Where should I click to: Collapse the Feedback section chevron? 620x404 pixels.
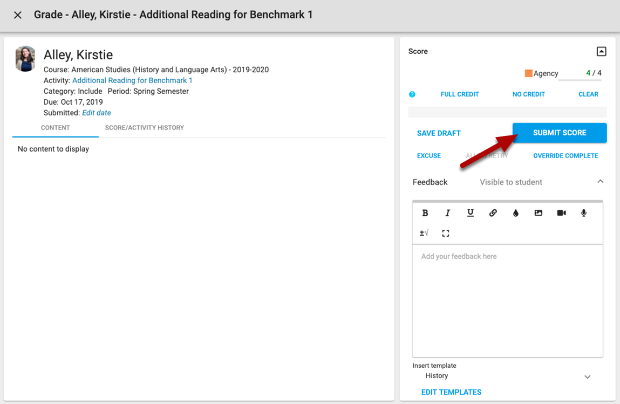(600, 182)
